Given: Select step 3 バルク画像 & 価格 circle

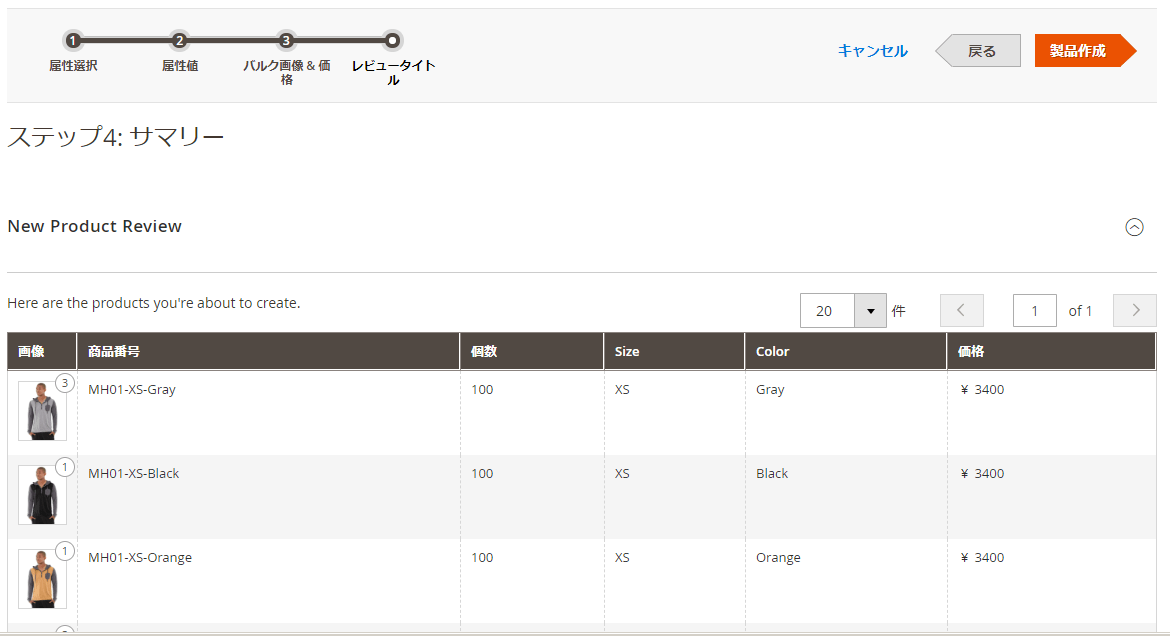Looking at the screenshot, I should [x=286, y=42].
